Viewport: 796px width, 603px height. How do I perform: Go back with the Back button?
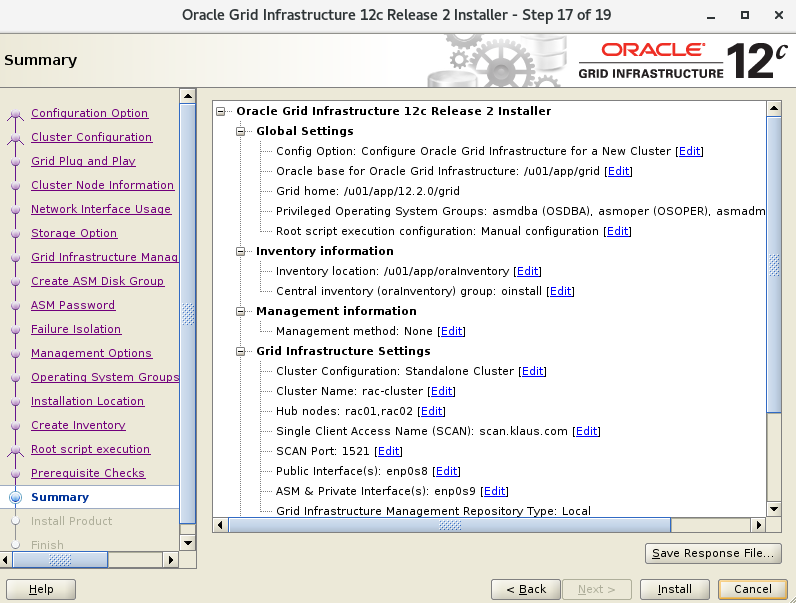pyautogui.click(x=525, y=589)
